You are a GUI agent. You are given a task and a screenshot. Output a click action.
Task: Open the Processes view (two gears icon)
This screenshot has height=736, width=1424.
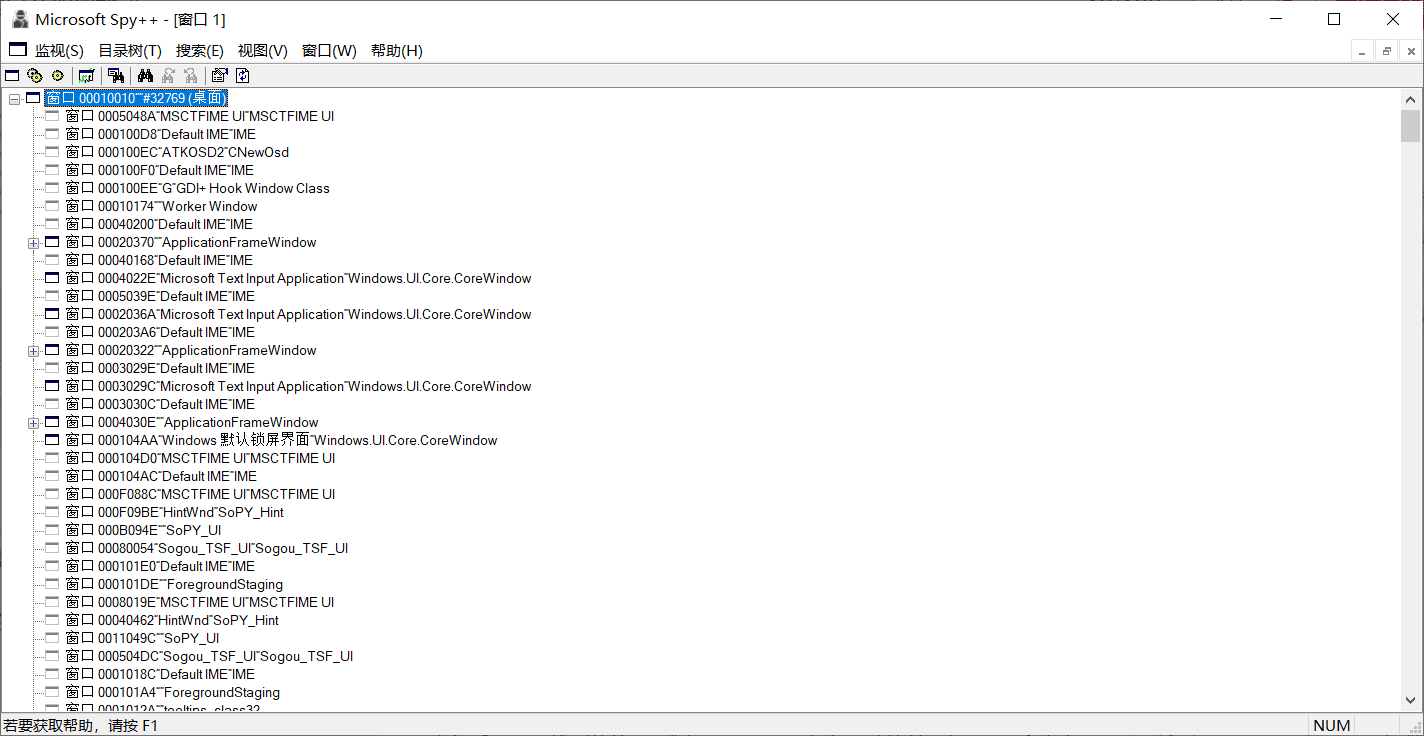coord(35,75)
